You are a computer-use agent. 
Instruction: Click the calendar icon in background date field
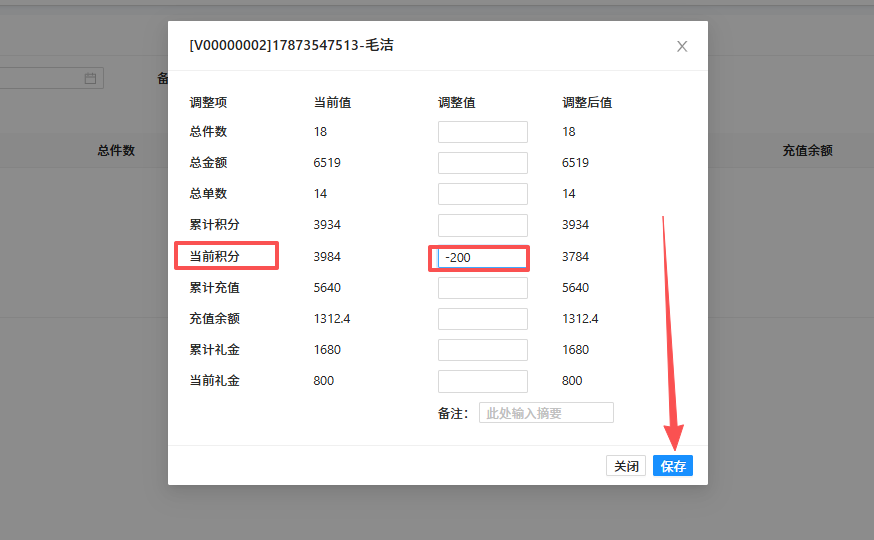click(90, 78)
